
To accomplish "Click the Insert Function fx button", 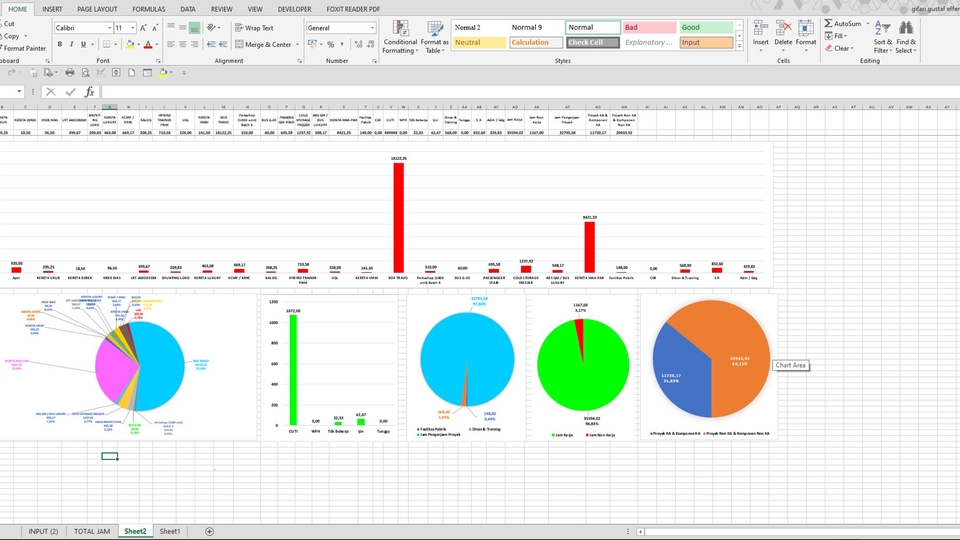I will coord(89,92).
